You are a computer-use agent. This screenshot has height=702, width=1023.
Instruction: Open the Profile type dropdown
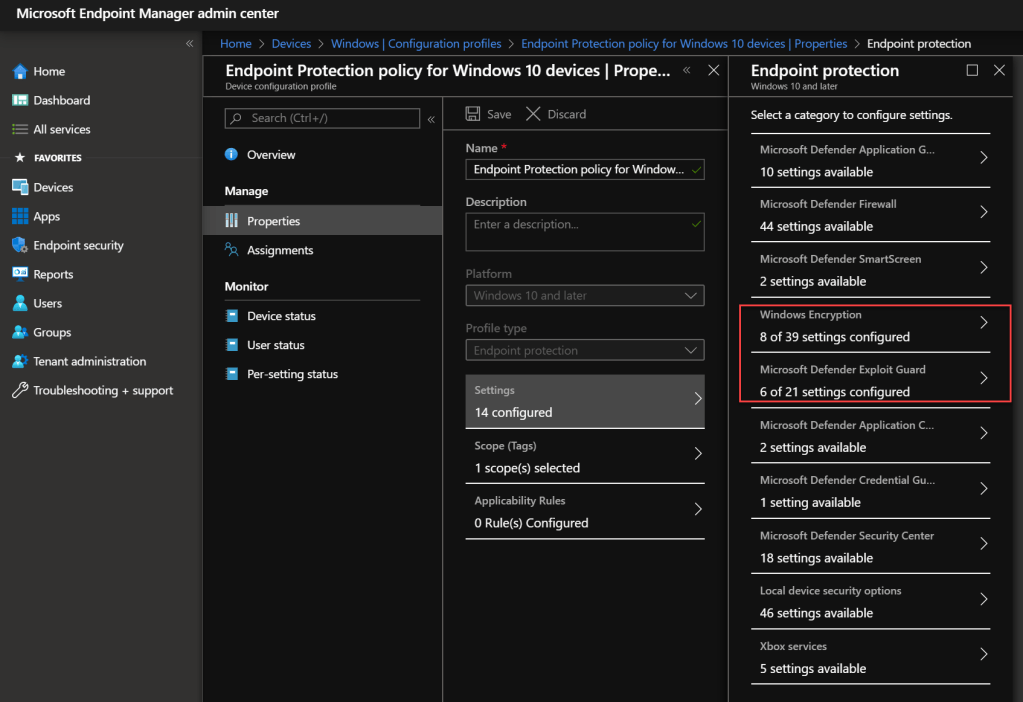584,351
